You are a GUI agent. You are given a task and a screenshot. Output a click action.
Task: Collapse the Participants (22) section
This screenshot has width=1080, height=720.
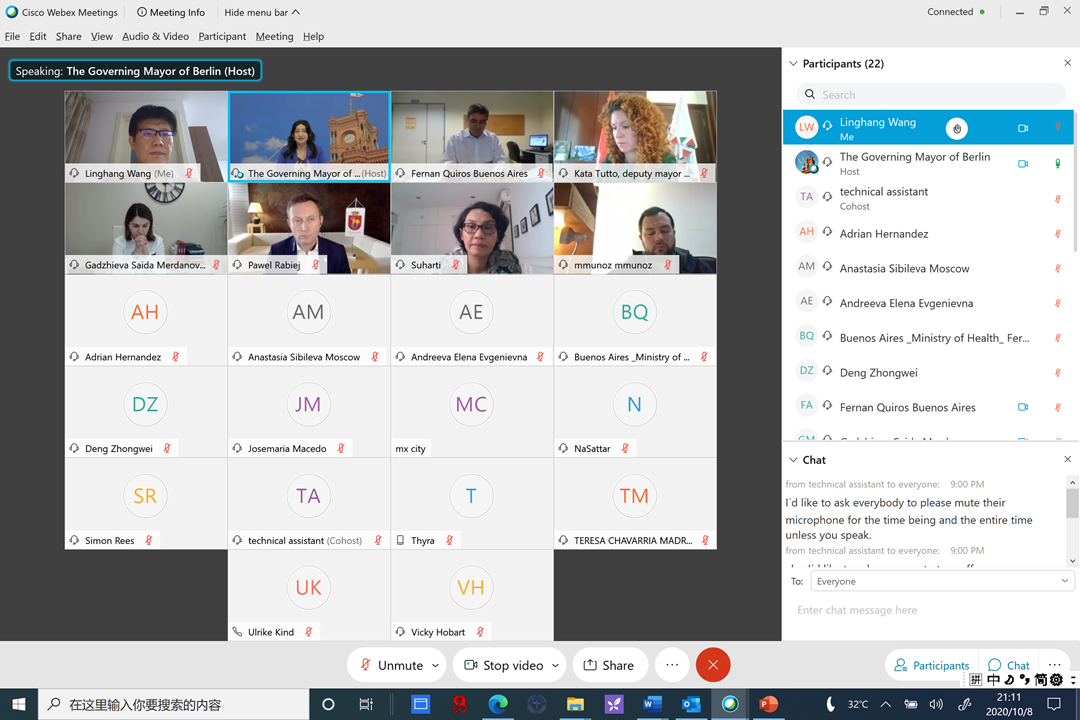click(x=794, y=63)
